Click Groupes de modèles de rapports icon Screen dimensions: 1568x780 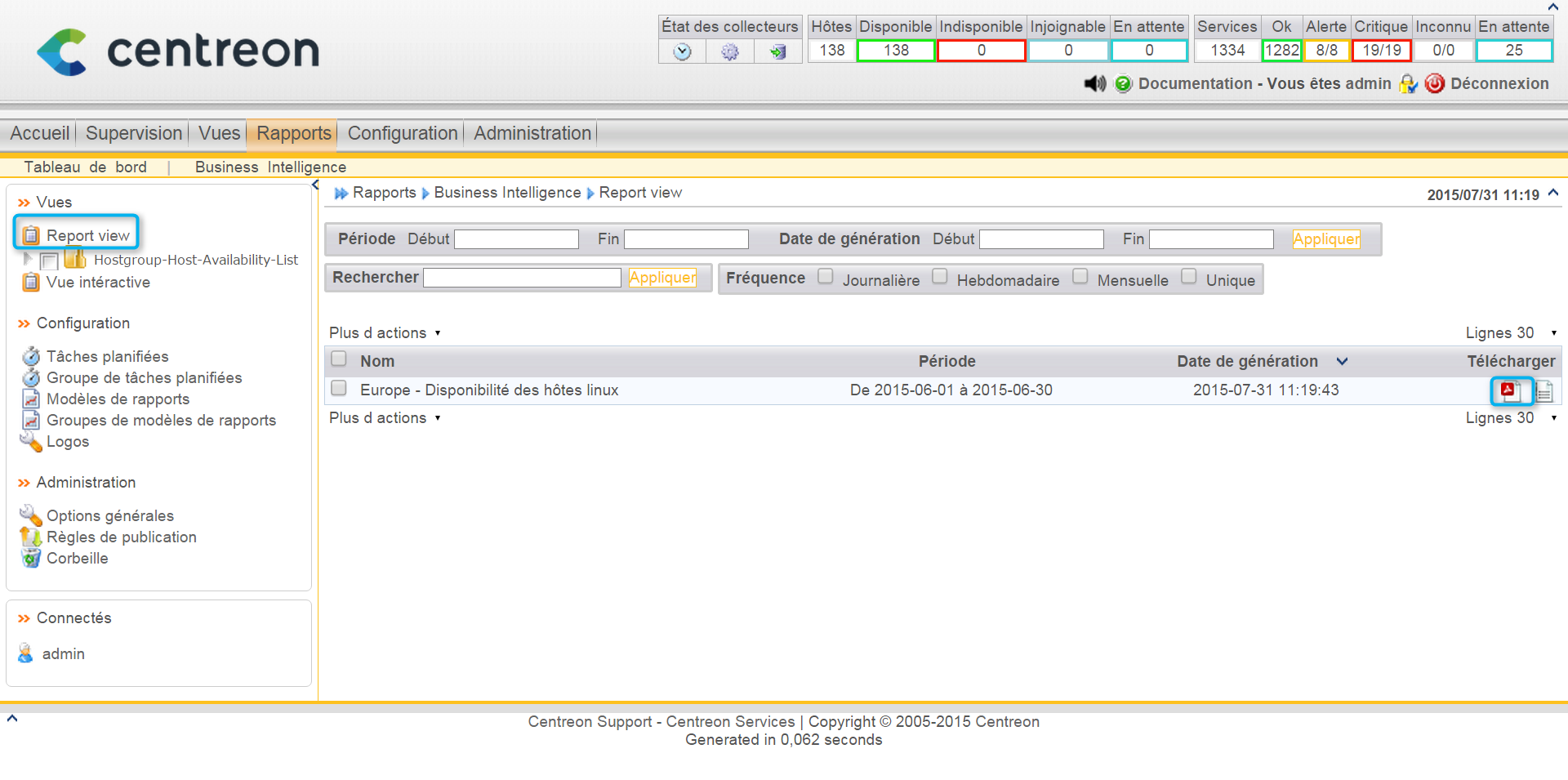point(31,420)
